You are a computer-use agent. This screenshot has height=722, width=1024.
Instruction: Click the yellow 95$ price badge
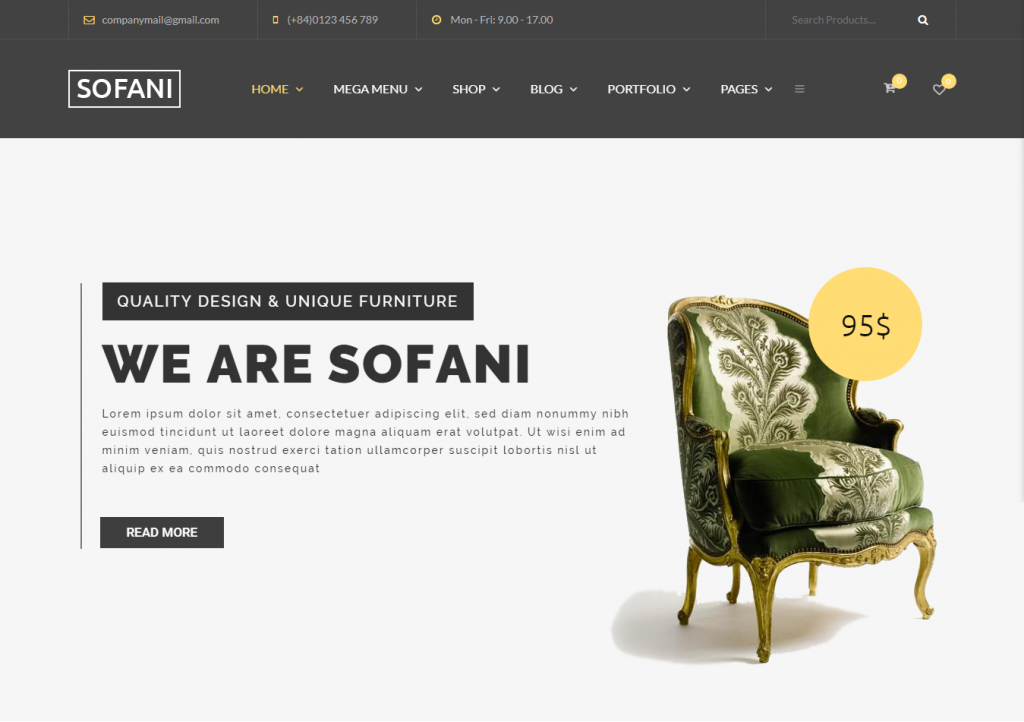tap(865, 324)
